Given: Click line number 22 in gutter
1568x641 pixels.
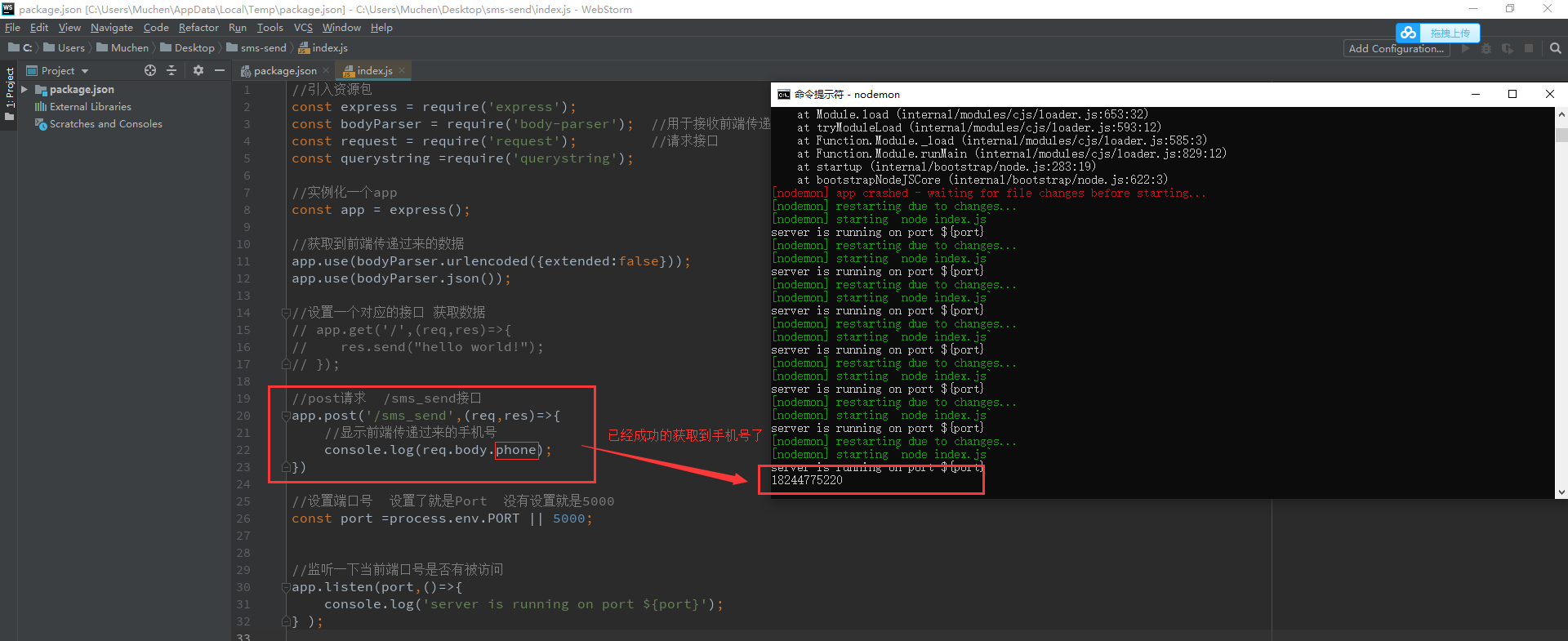Looking at the screenshot, I should pyautogui.click(x=243, y=450).
